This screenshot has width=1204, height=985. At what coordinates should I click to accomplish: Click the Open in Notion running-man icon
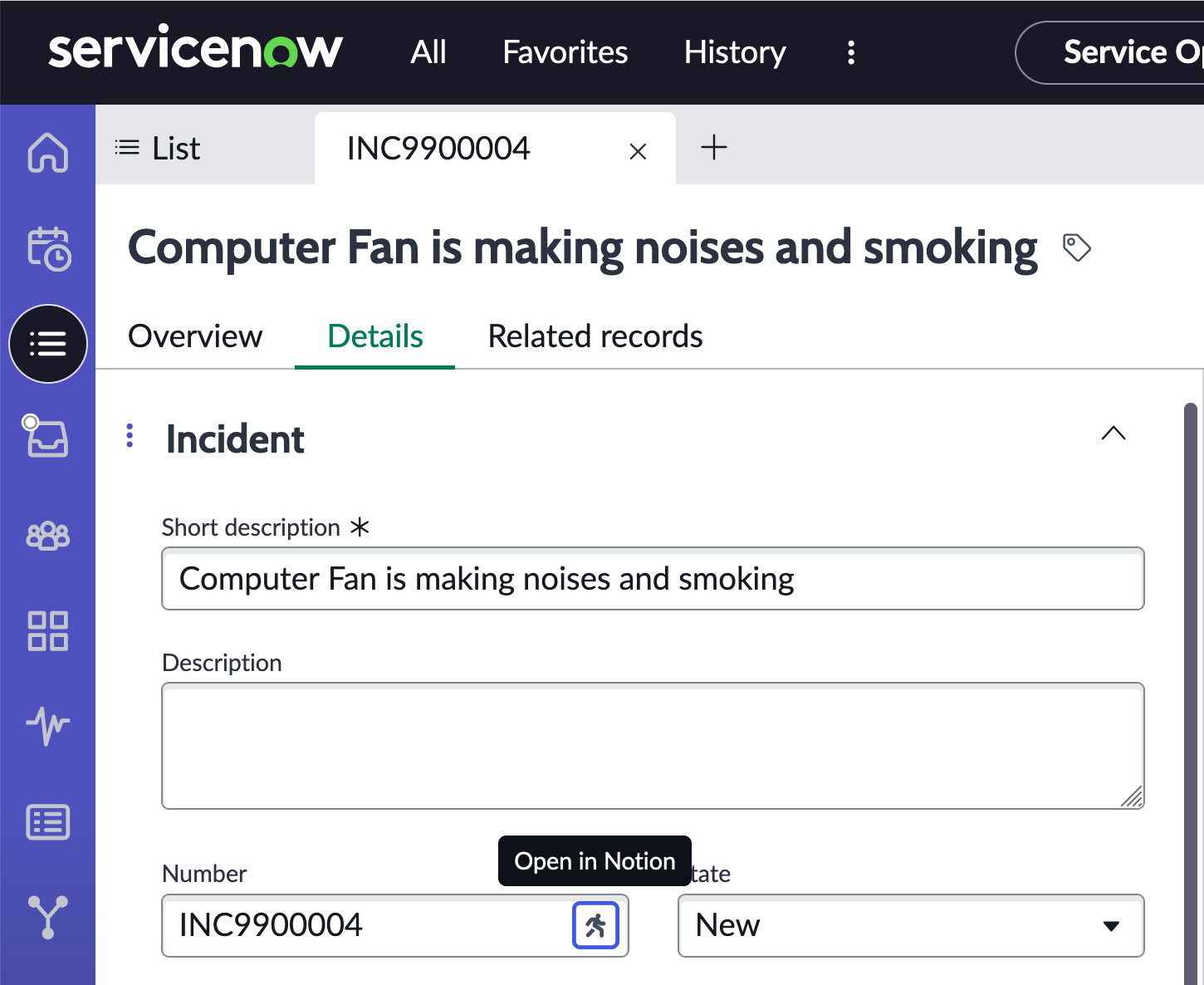[595, 925]
